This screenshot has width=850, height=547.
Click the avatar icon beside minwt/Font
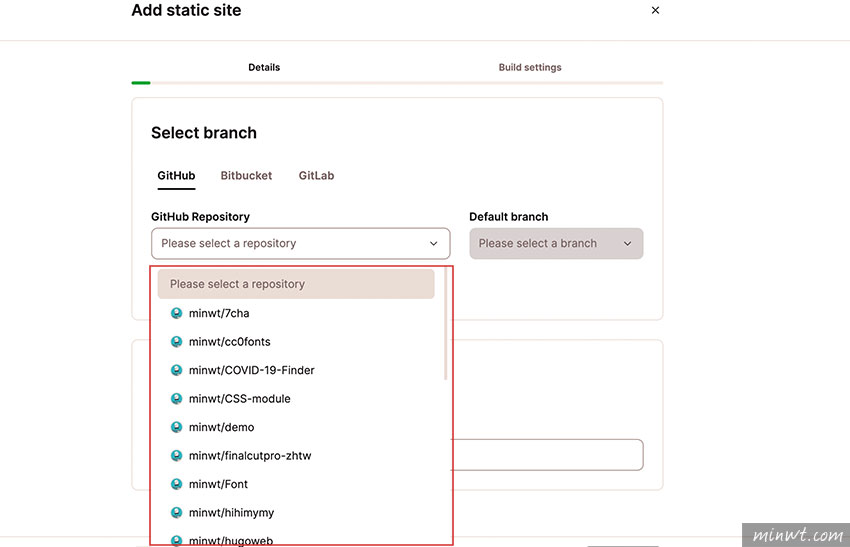176,484
